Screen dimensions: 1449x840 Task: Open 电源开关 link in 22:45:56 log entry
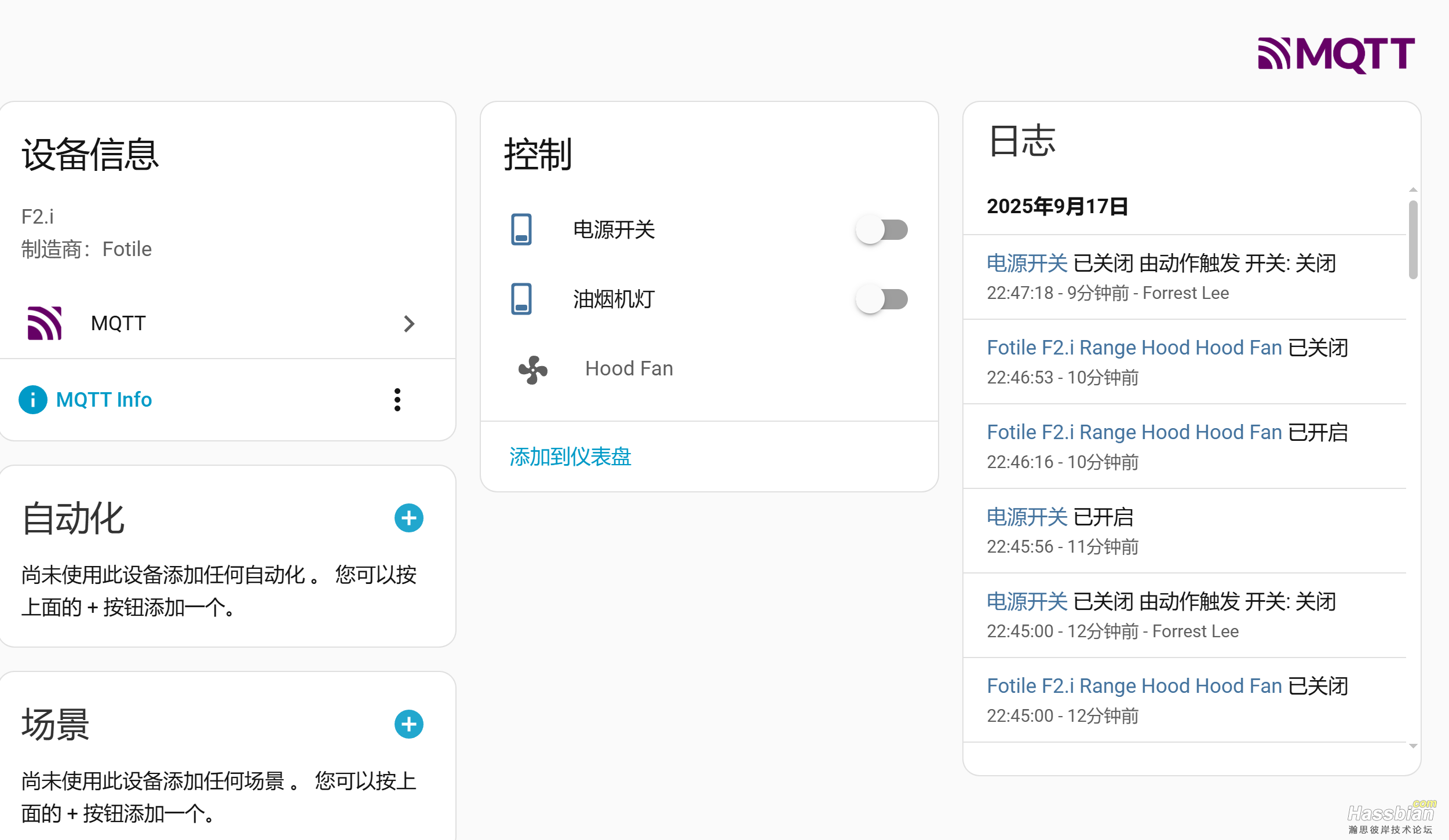point(1027,517)
